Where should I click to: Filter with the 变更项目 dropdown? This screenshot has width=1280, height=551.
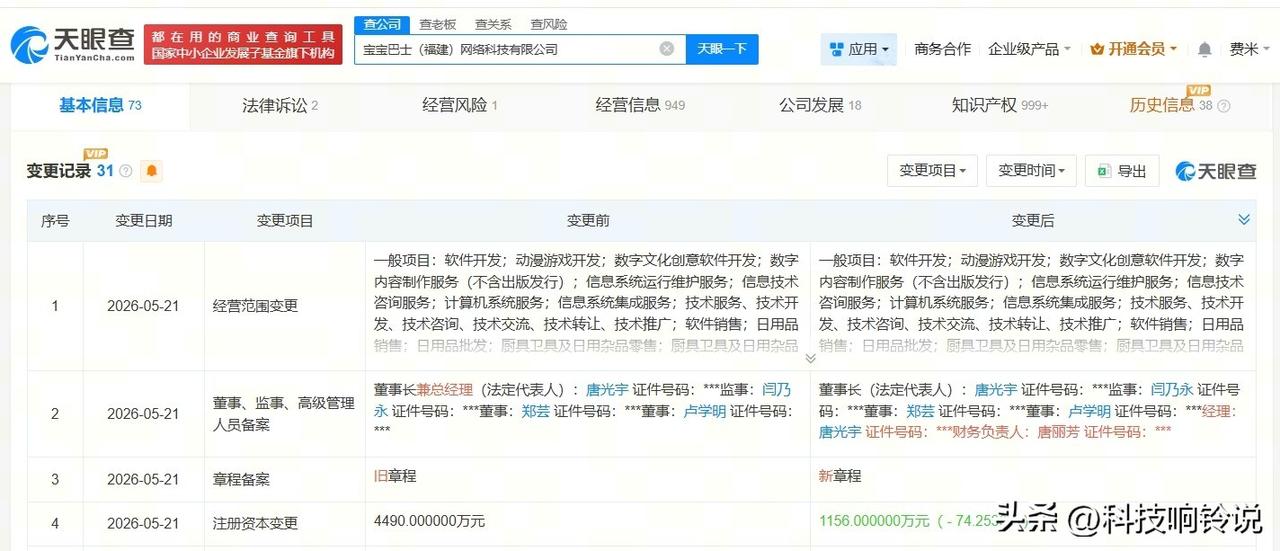pyautogui.click(x=932, y=171)
